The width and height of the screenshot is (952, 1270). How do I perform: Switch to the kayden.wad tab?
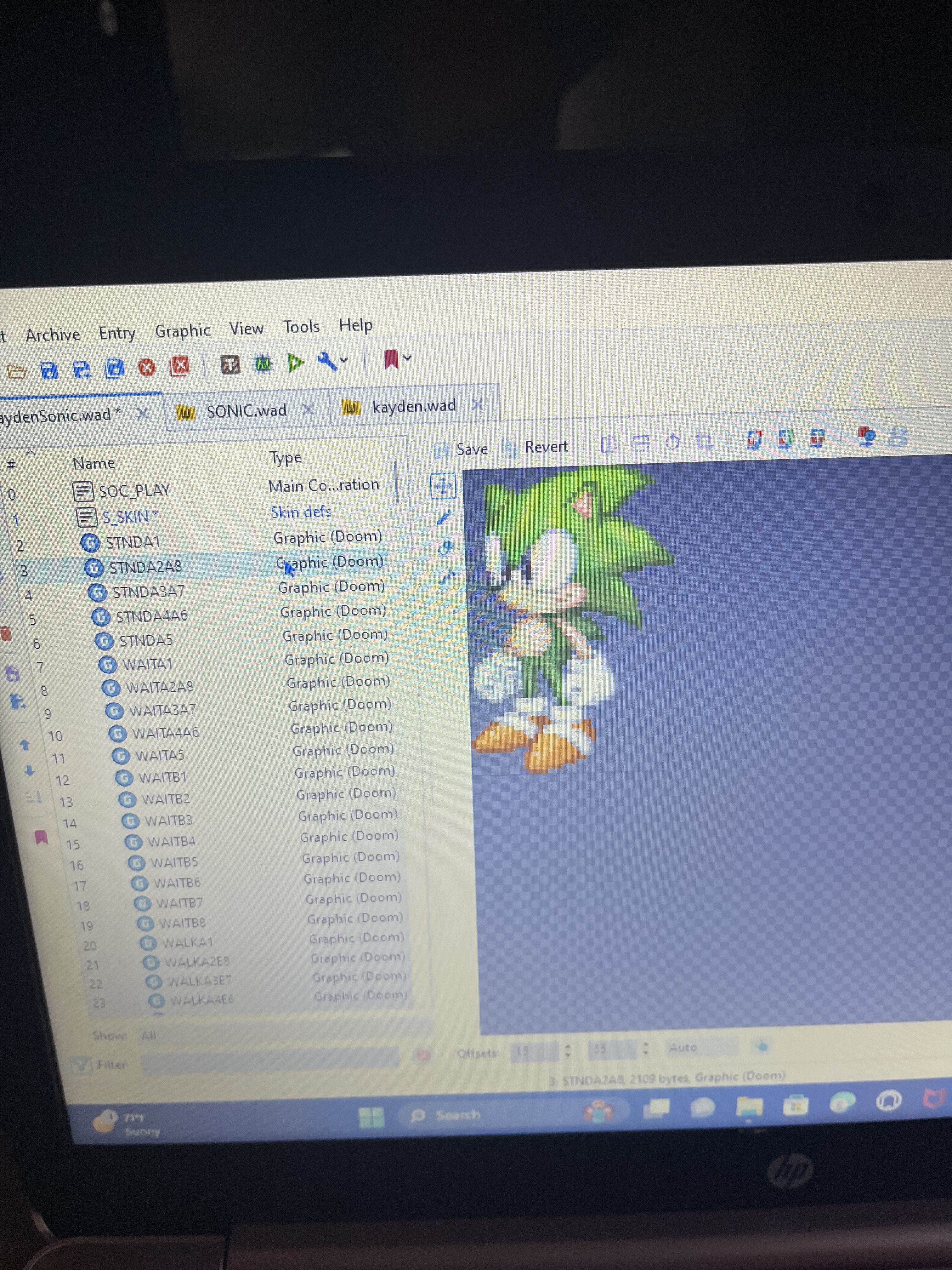(414, 407)
